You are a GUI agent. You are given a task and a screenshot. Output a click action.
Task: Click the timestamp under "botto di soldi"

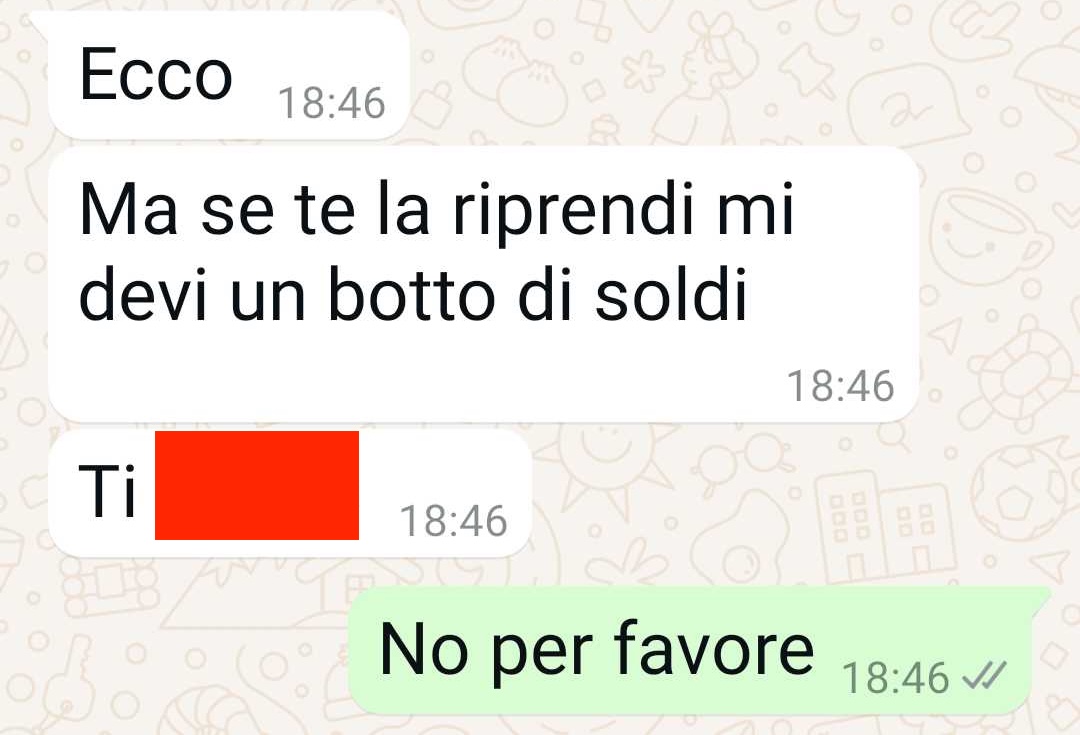[840, 386]
